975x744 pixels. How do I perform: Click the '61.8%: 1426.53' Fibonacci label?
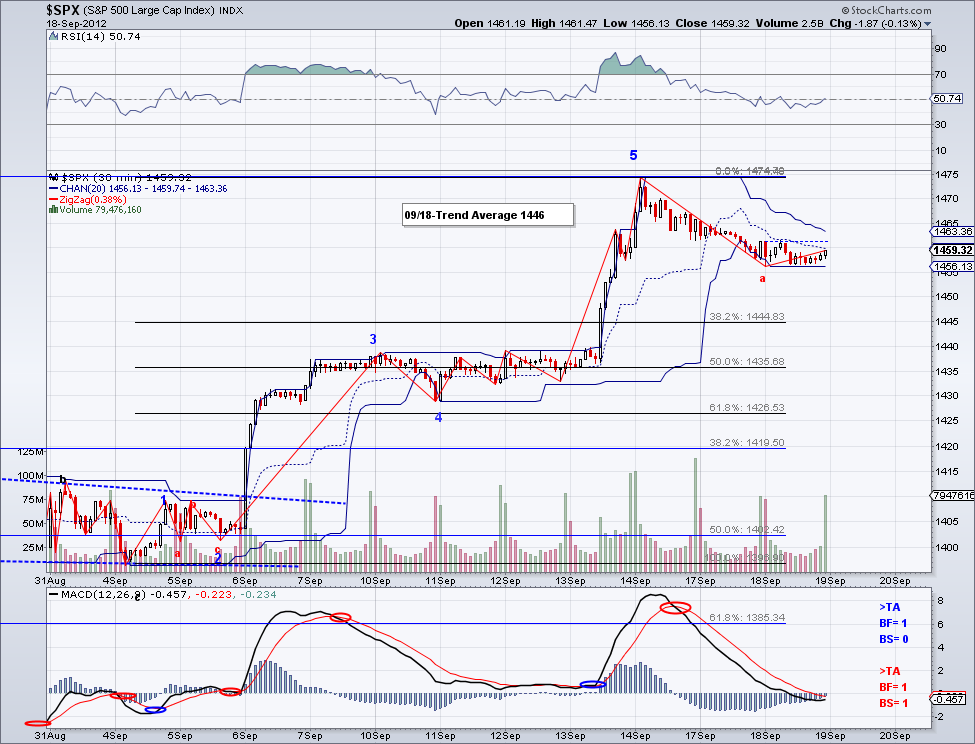pyautogui.click(x=747, y=408)
